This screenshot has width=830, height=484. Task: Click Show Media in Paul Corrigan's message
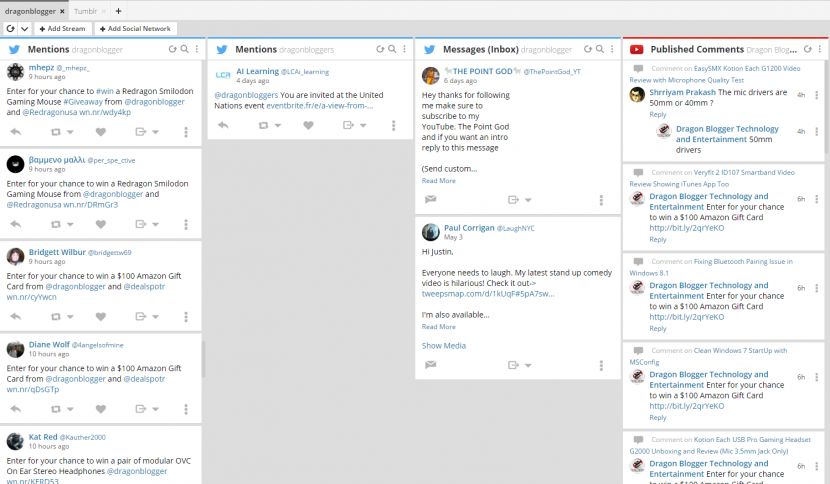click(444, 345)
